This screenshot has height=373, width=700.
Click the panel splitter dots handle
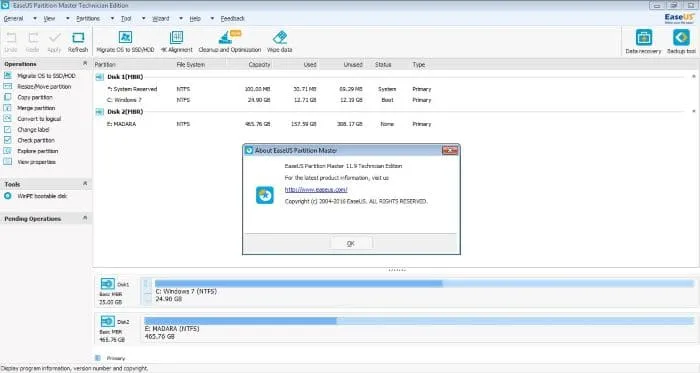[397, 270]
